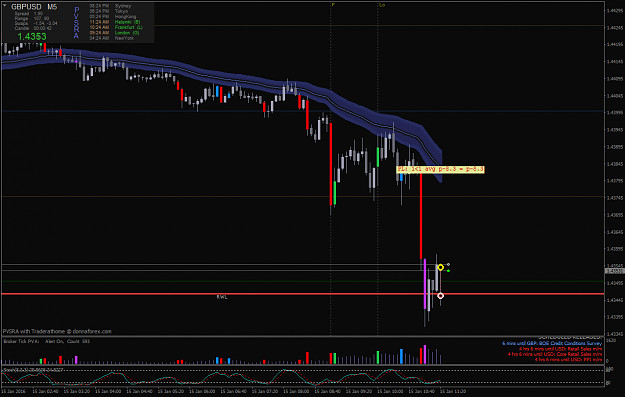Click the yellow circle trade marker
The image size is (625, 397).
[x=440, y=267]
